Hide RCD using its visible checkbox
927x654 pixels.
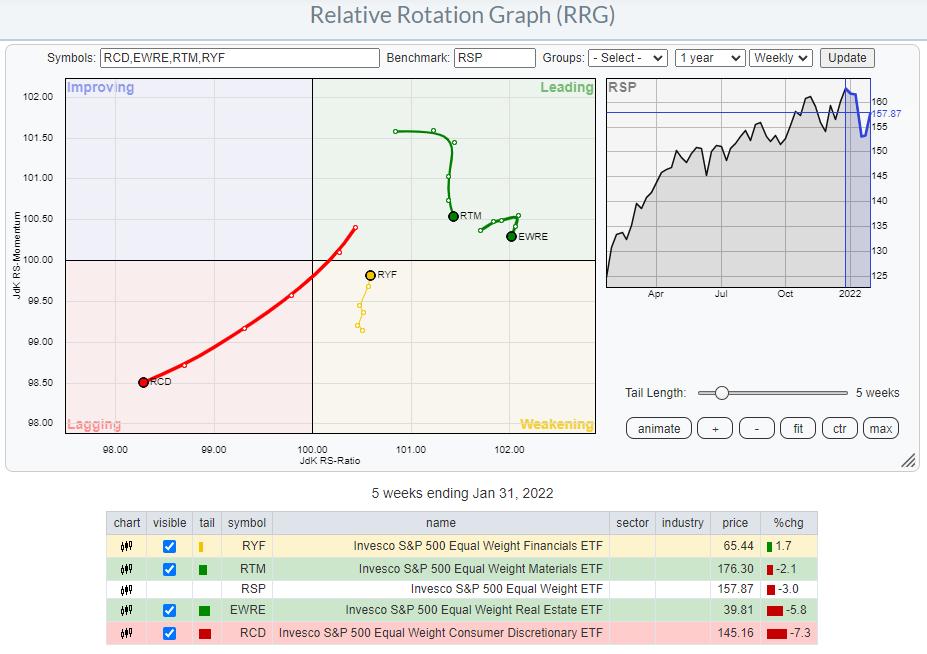(x=168, y=633)
